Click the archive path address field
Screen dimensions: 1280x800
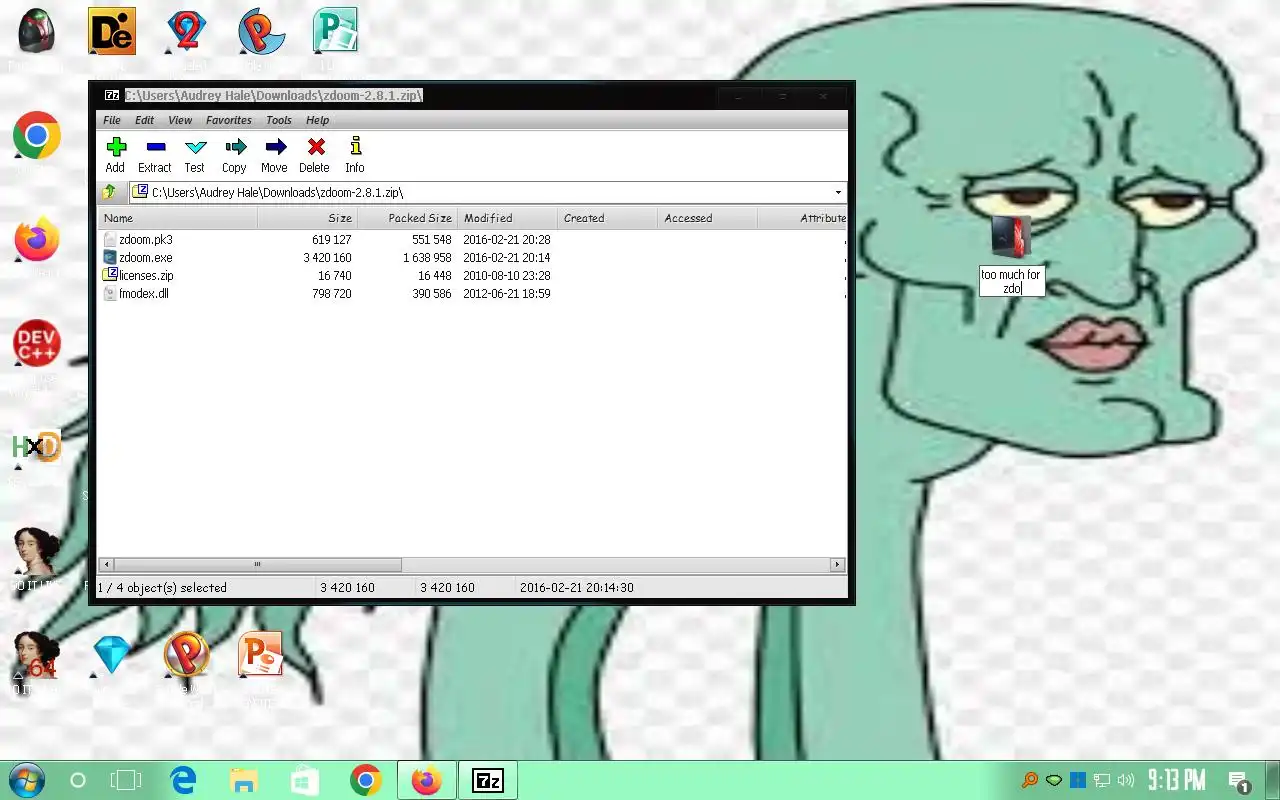coord(480,192)
